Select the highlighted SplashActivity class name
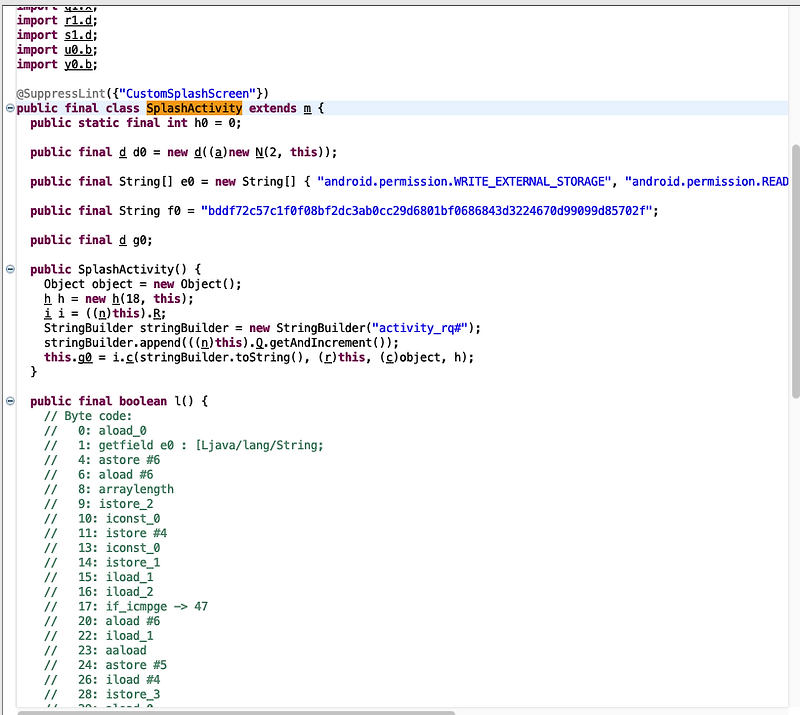This screenshot has height=715, width=800. coord(194,107)
